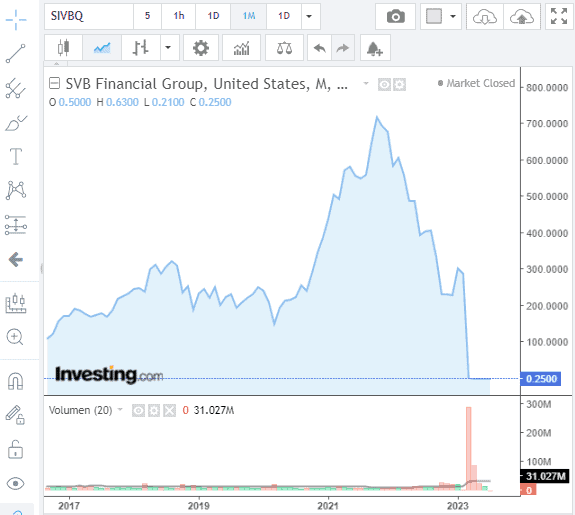Open Volumen indicator settings gear
The width and height of the screenshot is (575, 515).
point(154,411)
